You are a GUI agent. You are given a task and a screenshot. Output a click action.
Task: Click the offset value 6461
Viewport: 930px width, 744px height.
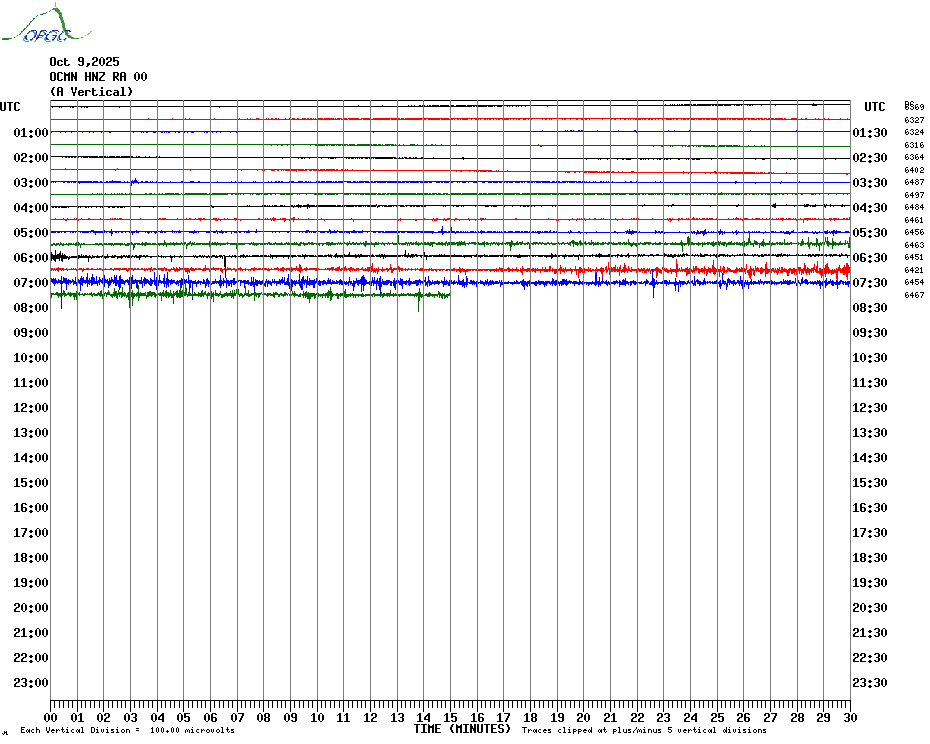[914, 220]
